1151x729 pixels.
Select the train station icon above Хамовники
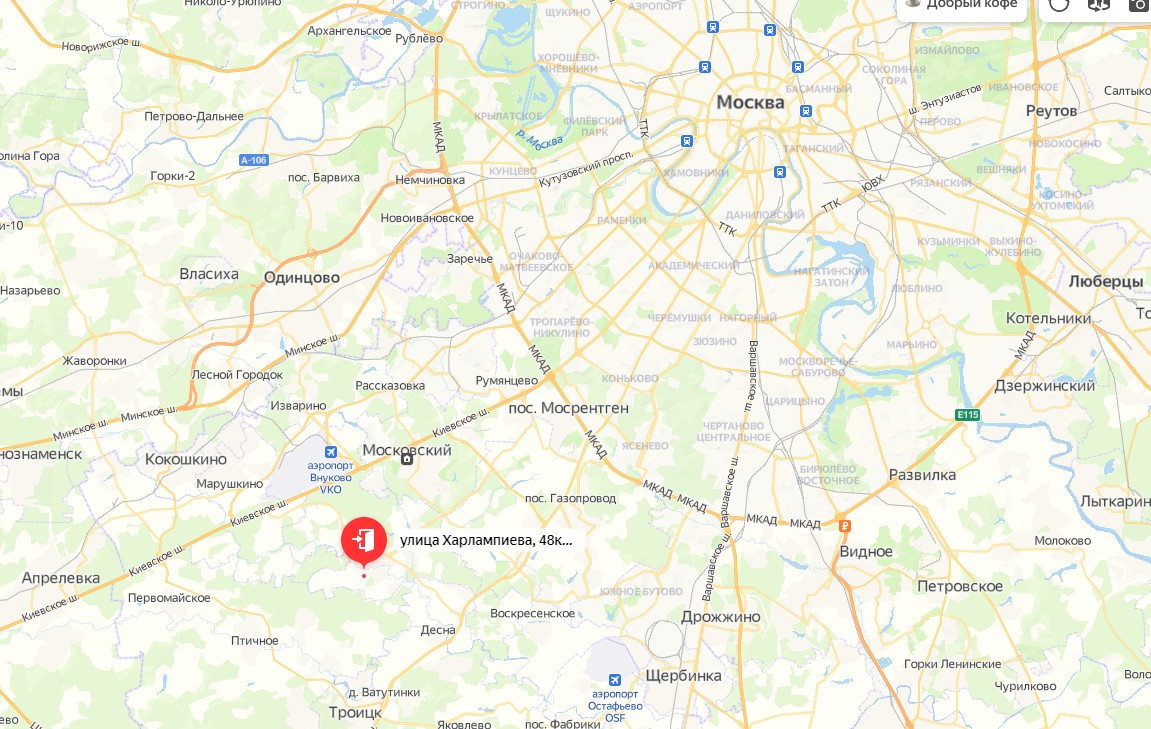687,141
